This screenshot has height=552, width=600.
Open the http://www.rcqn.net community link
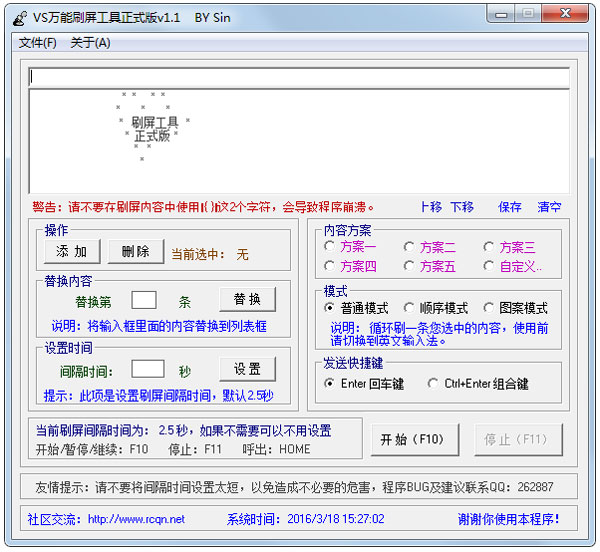tap(136, 519)
